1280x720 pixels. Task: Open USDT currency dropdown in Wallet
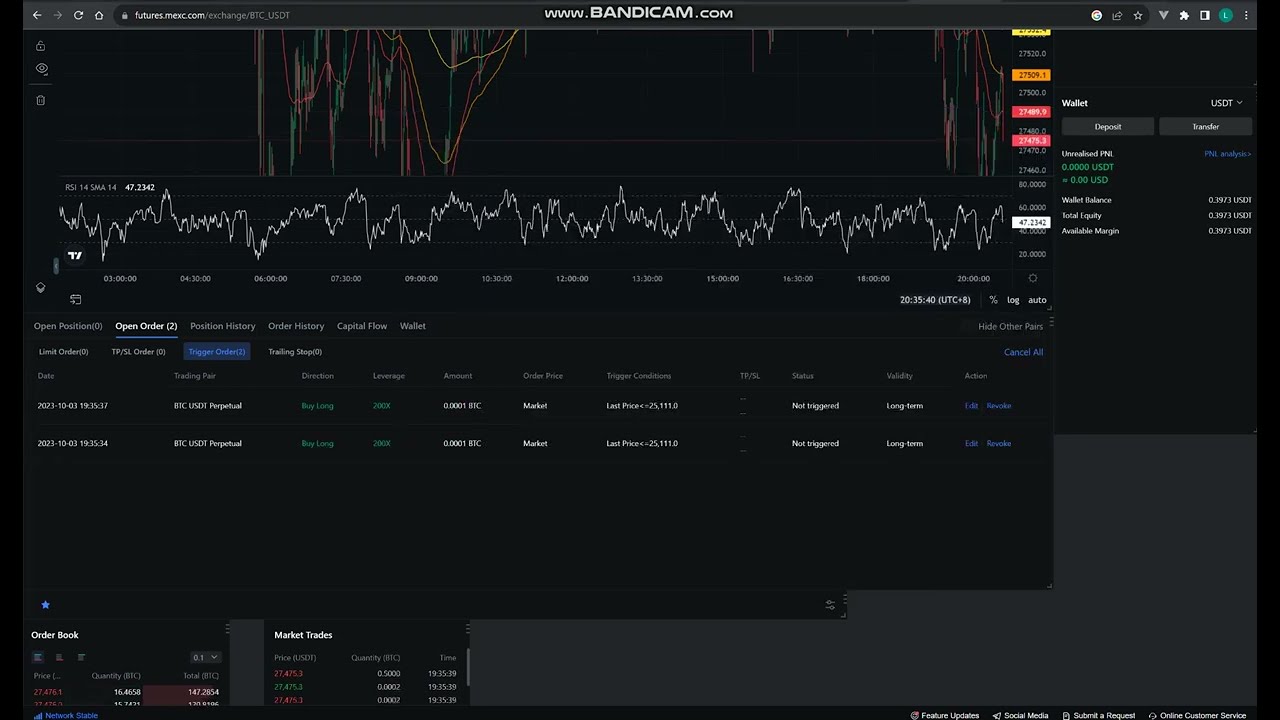point(1226,103)
